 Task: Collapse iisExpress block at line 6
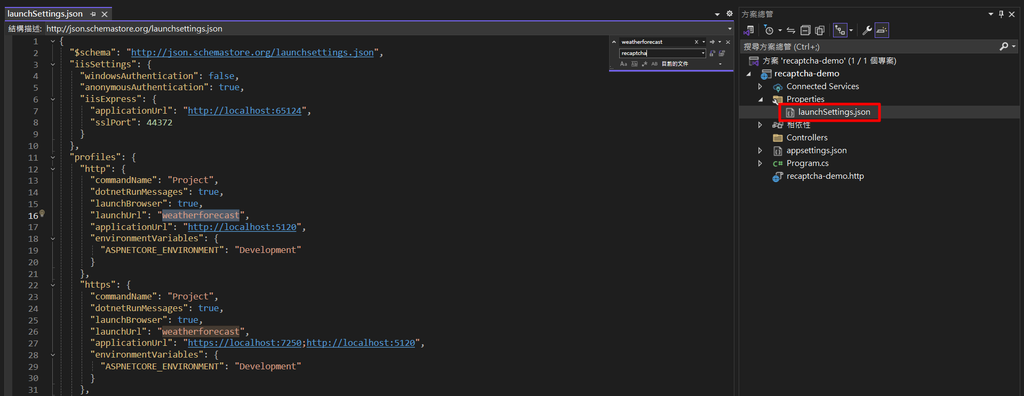[x=53, y=99]
